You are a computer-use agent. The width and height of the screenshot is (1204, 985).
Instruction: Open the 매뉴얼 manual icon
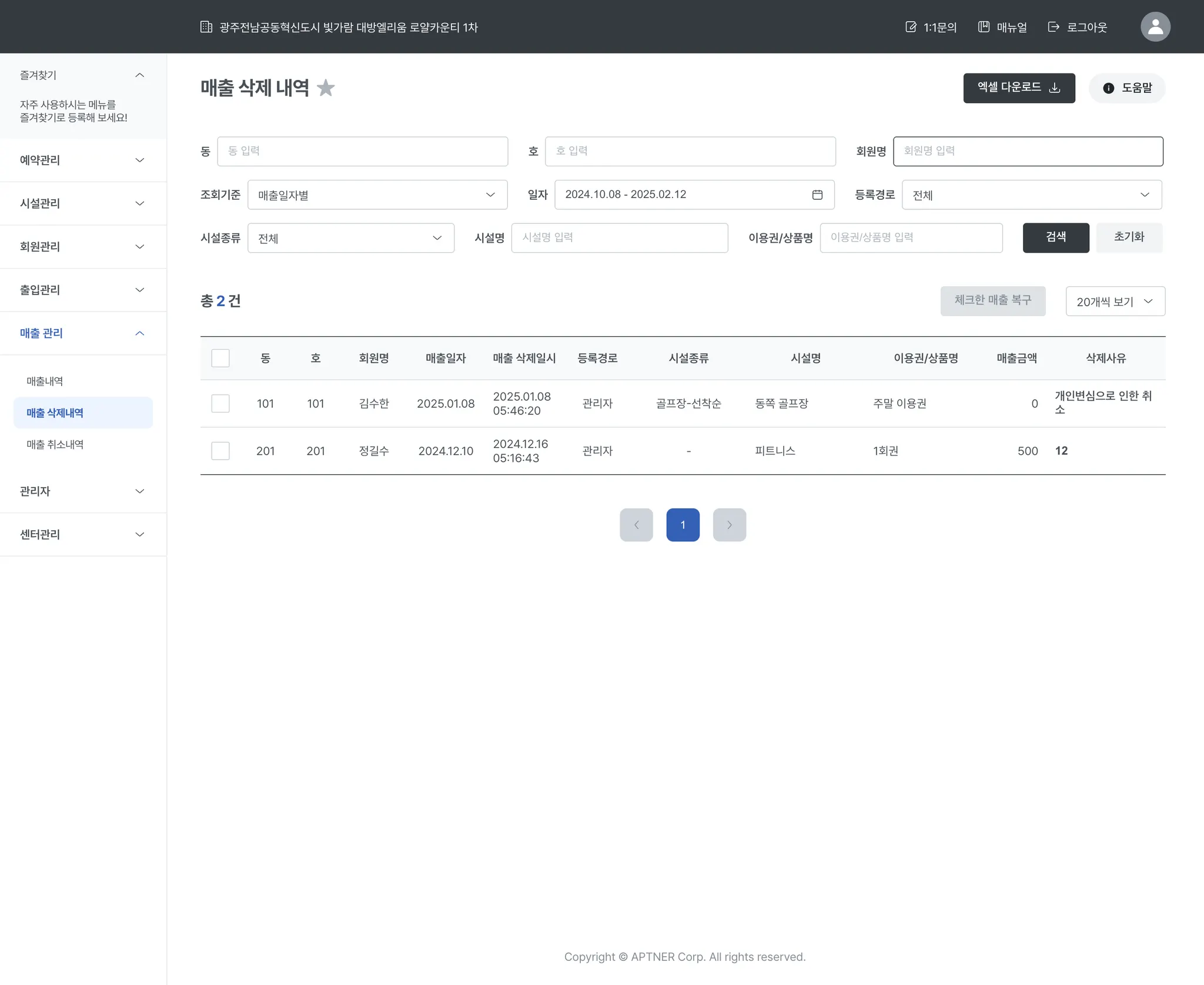(984, 27)
